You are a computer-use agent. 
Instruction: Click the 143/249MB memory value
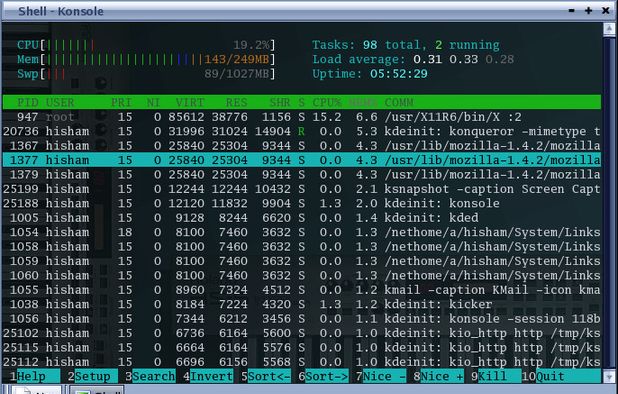(x=236, y=59)
